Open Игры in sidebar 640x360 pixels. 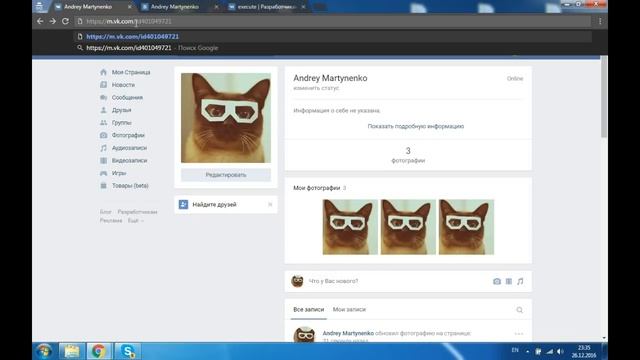click(119, 173)
